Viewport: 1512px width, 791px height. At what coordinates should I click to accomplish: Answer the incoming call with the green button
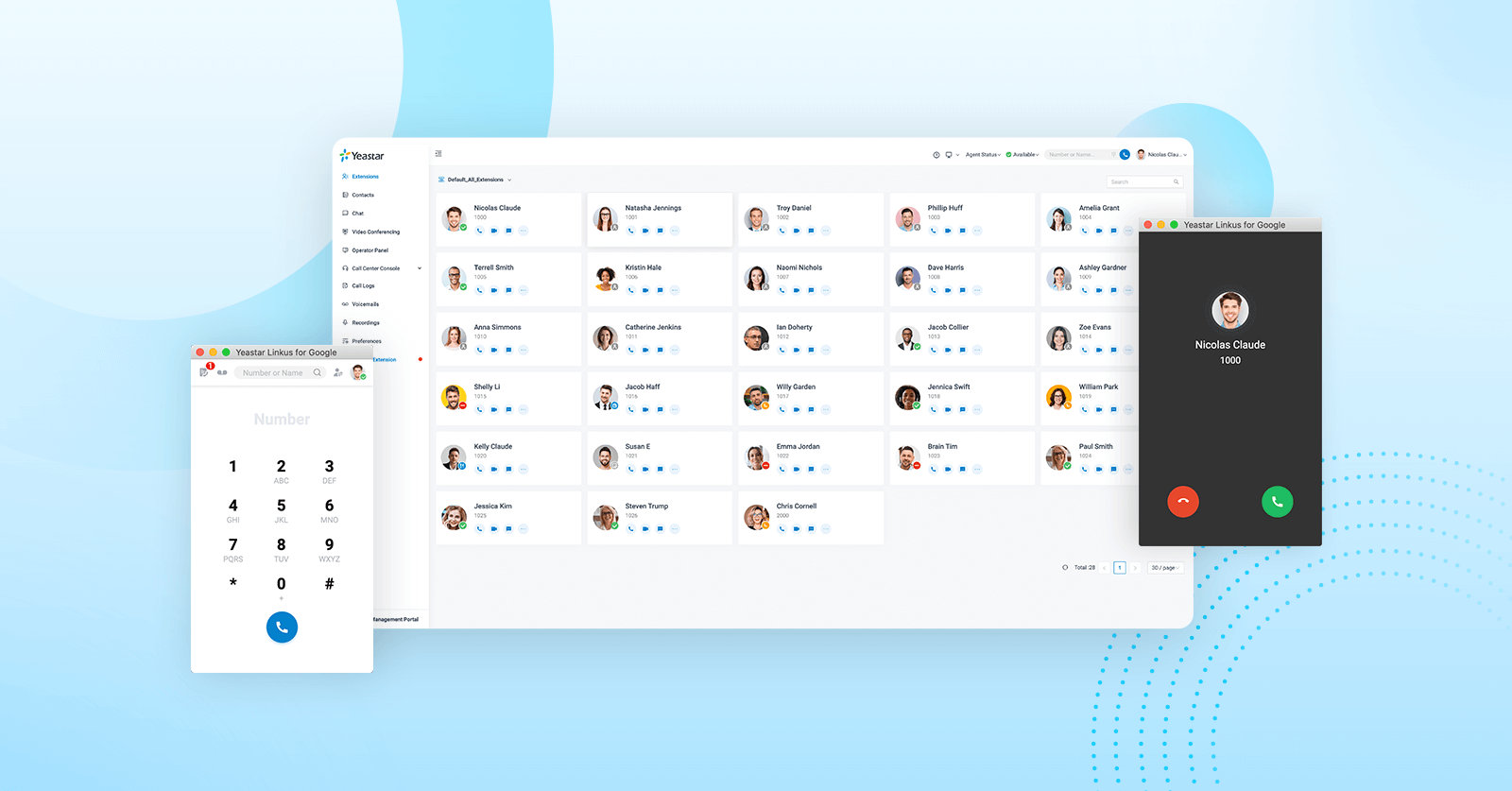coord(1277,502)
